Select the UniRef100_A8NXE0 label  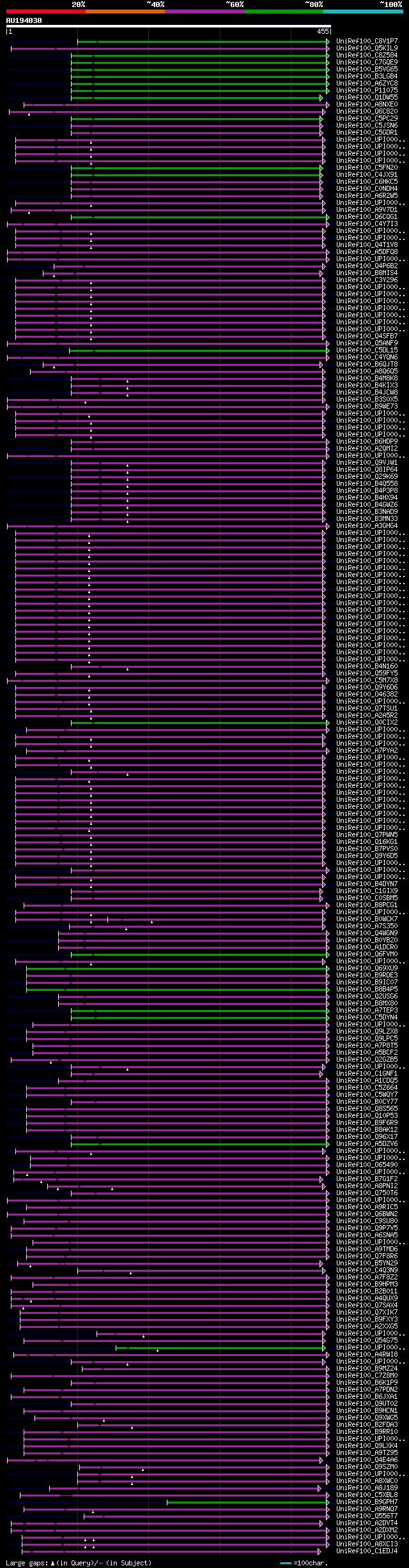[x=367, y=104]
